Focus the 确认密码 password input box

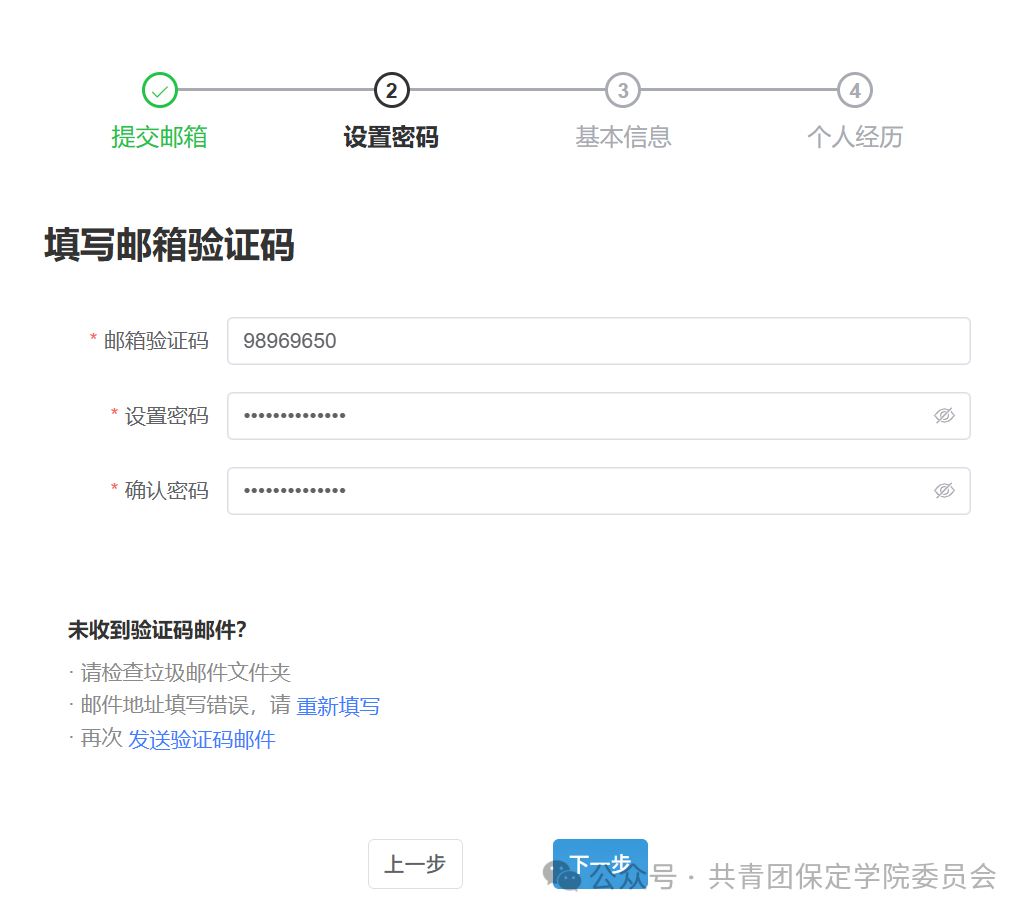(580, 491)
